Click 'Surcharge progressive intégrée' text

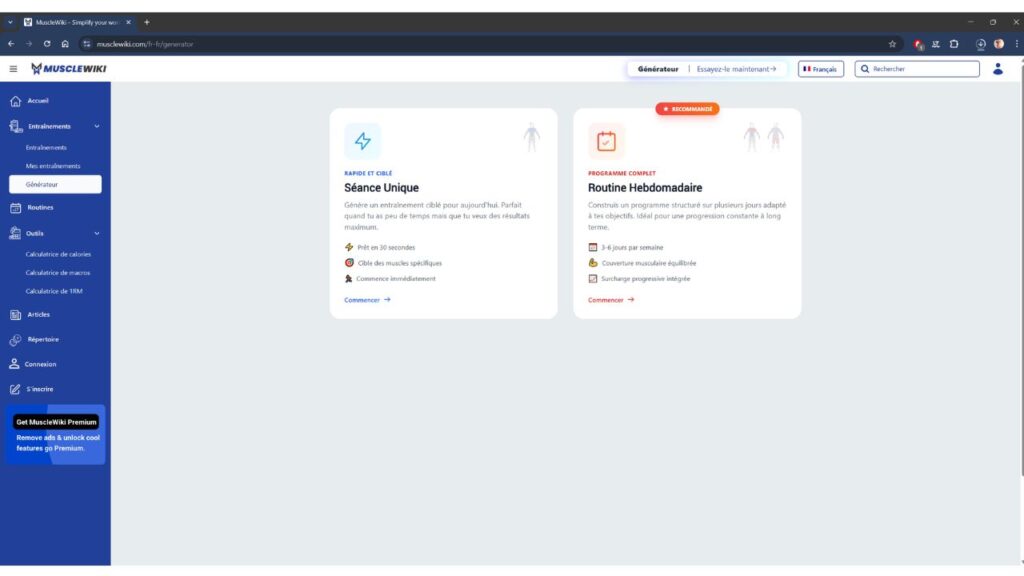[x=645, y=279]
